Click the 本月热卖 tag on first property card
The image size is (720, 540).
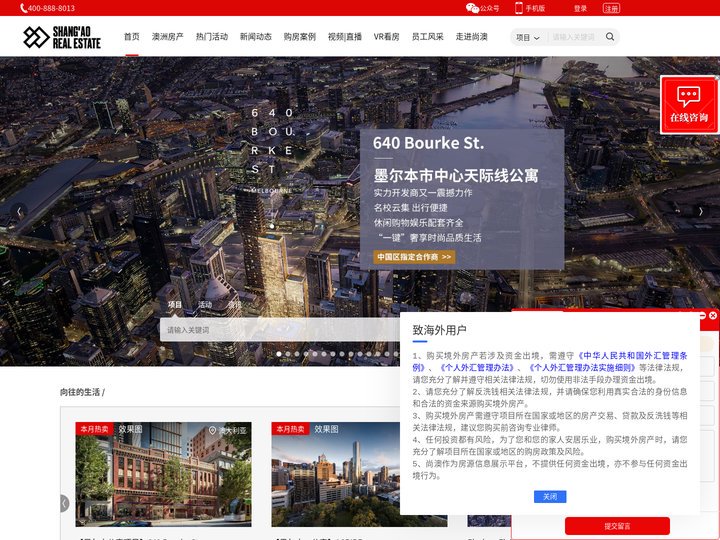pos(94,429)
